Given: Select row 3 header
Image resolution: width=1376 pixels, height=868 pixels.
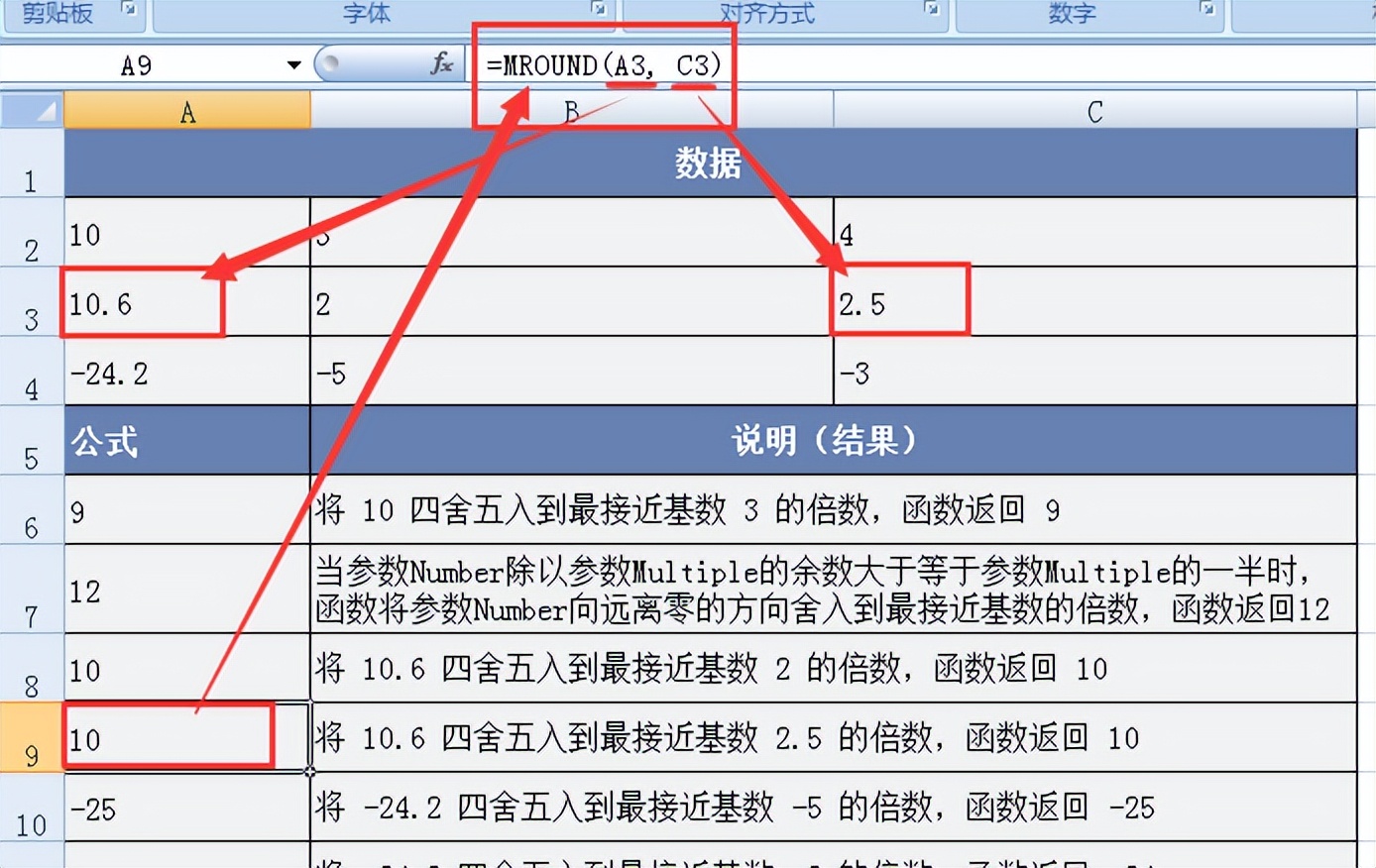Looking at the screenshot, I should [32, 302].
